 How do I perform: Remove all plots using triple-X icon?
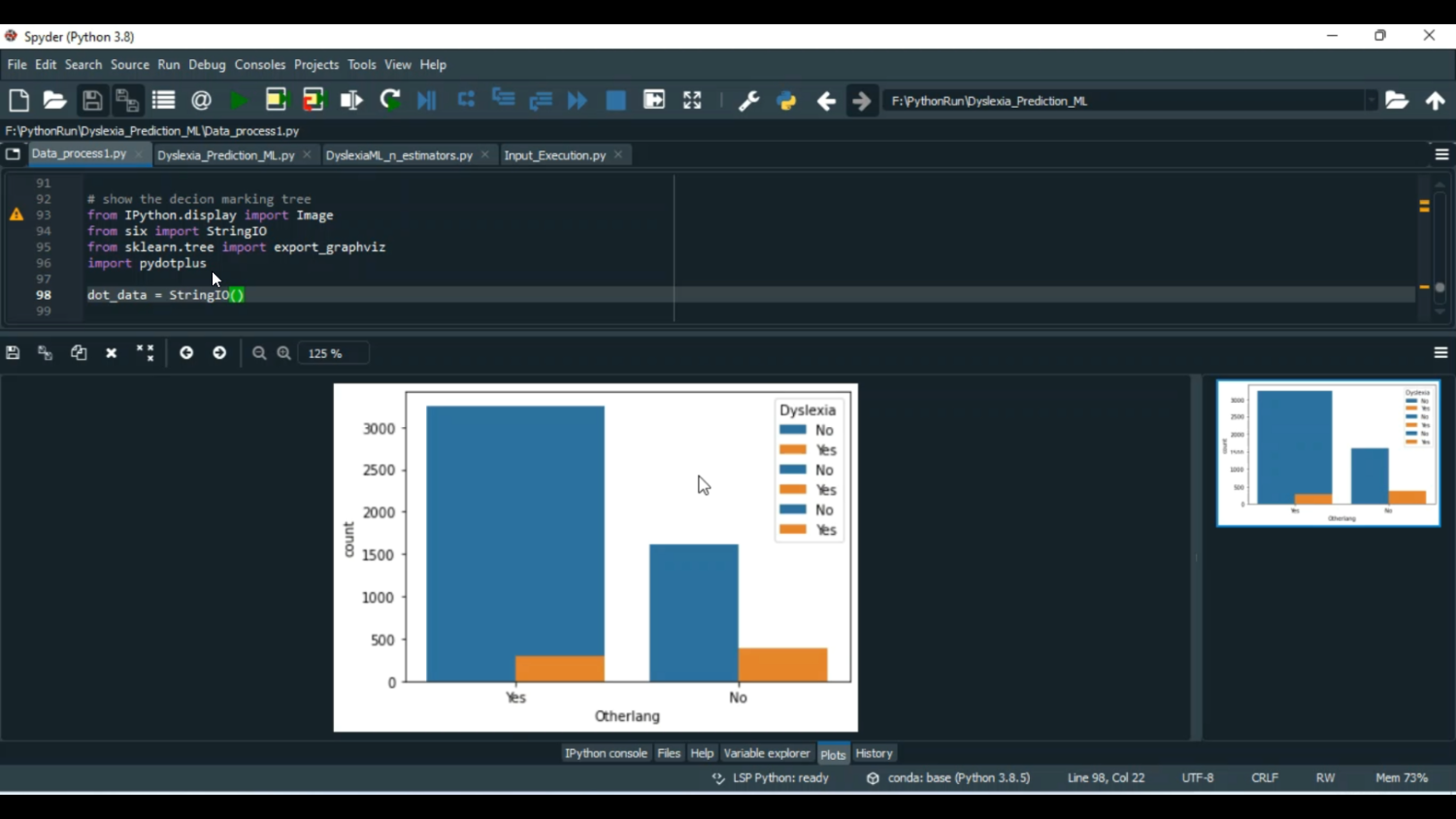pyautogui.click(x=145, y=353)
